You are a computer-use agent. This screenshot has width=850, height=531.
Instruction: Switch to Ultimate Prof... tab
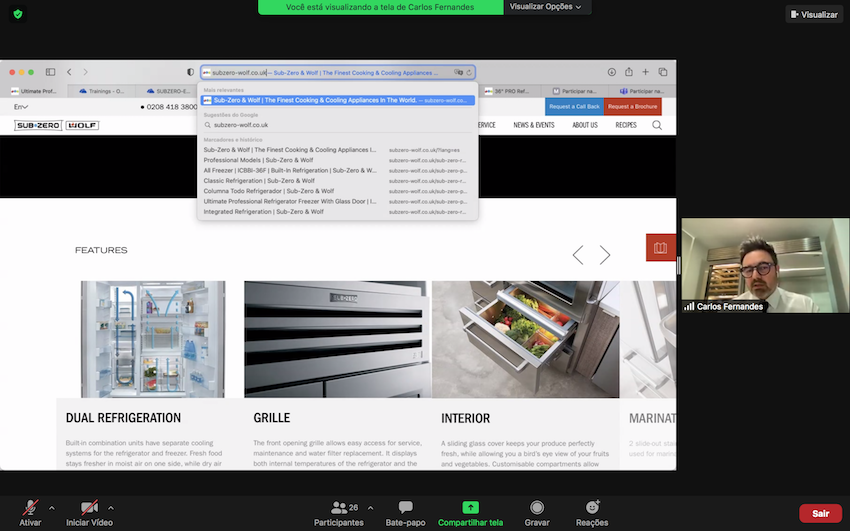[34, 91]
